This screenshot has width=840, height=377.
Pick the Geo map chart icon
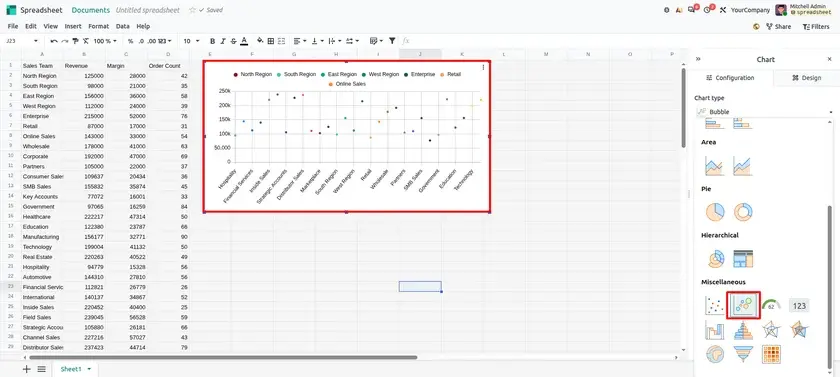(715, 354)
